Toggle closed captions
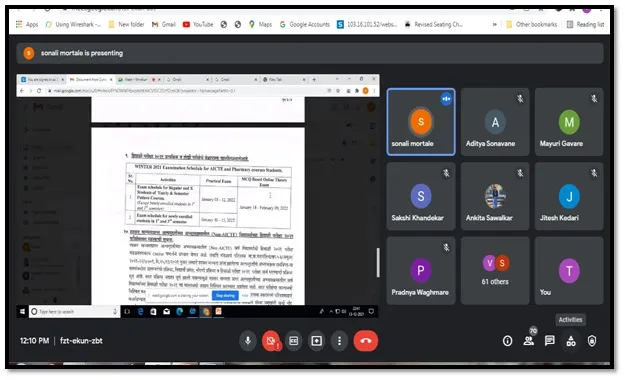The image size is (625, 380). pyautogui.click(x=294, y=341)
